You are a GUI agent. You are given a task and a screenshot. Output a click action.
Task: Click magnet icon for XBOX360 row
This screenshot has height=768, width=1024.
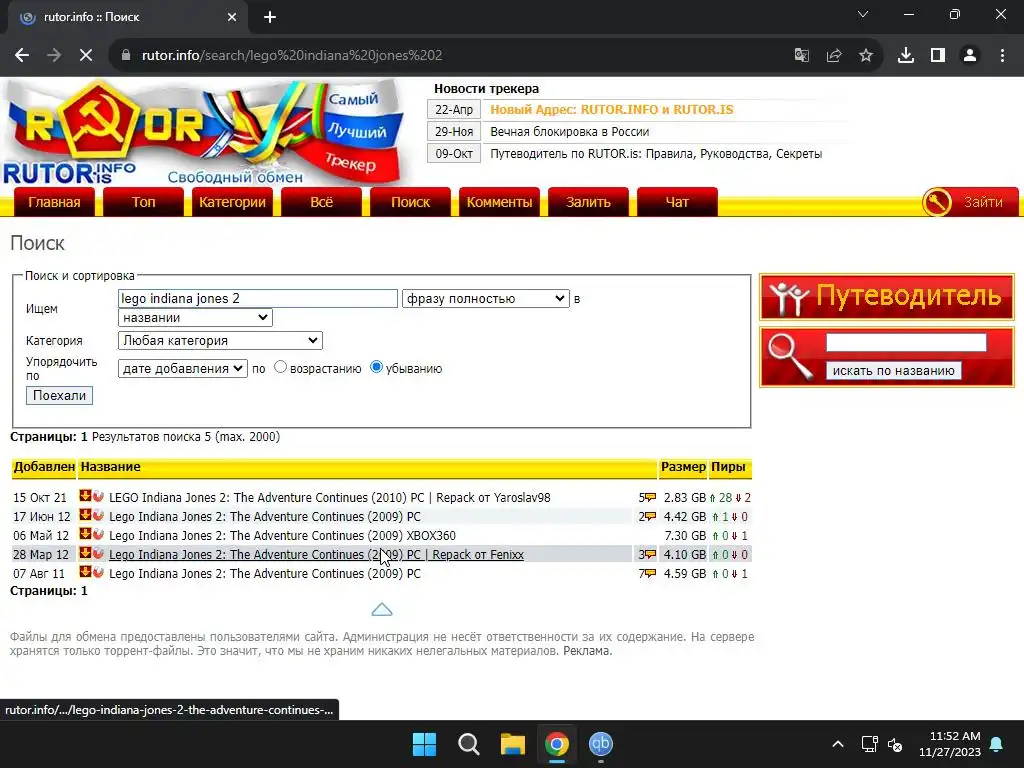click(x=98, y=534)
